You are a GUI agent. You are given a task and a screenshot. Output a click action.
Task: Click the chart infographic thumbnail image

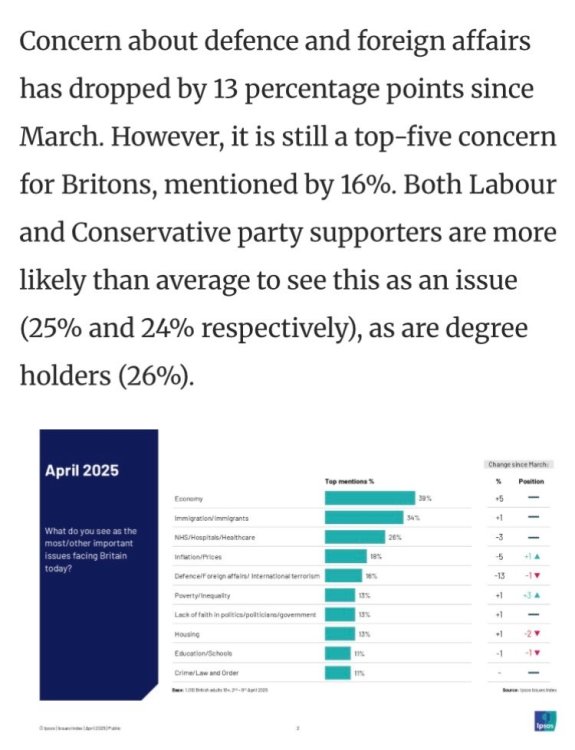click(x=298, y=581)
